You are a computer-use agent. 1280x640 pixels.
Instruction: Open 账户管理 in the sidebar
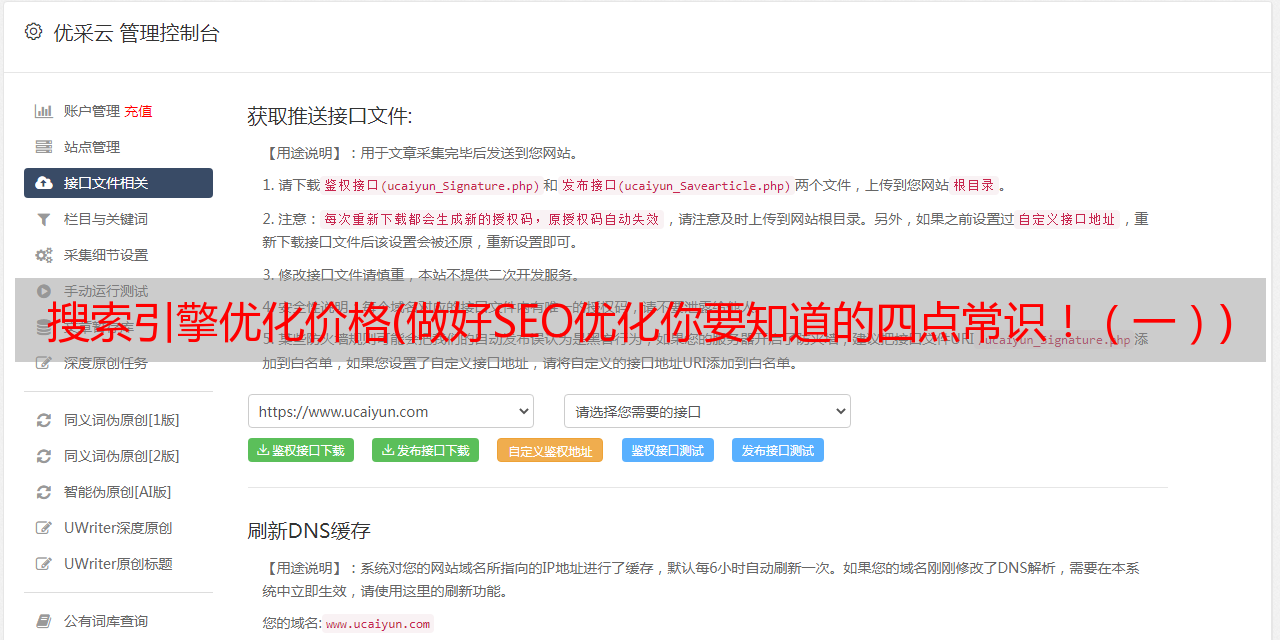pos(92,111)
